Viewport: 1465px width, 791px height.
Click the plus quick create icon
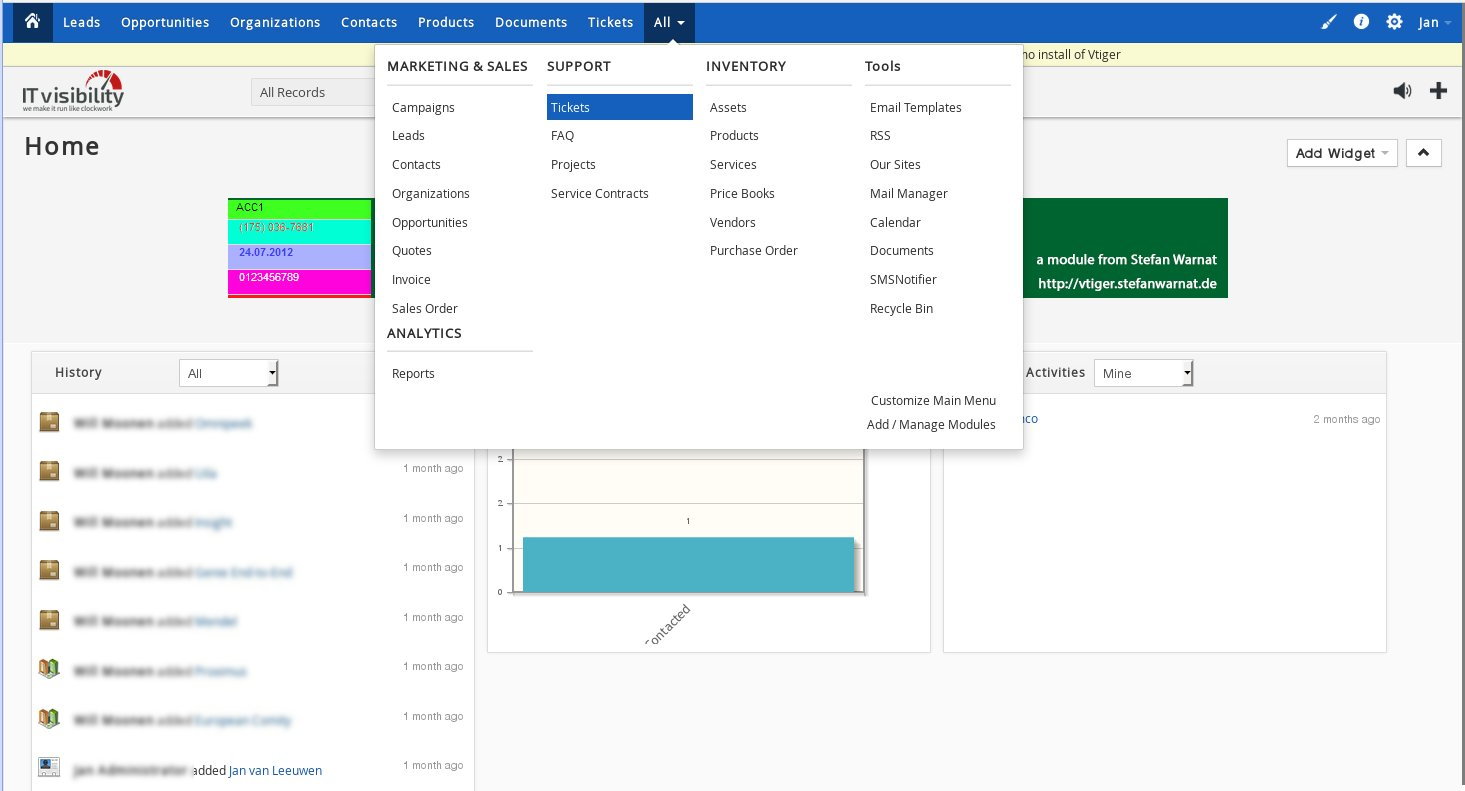1438,91
